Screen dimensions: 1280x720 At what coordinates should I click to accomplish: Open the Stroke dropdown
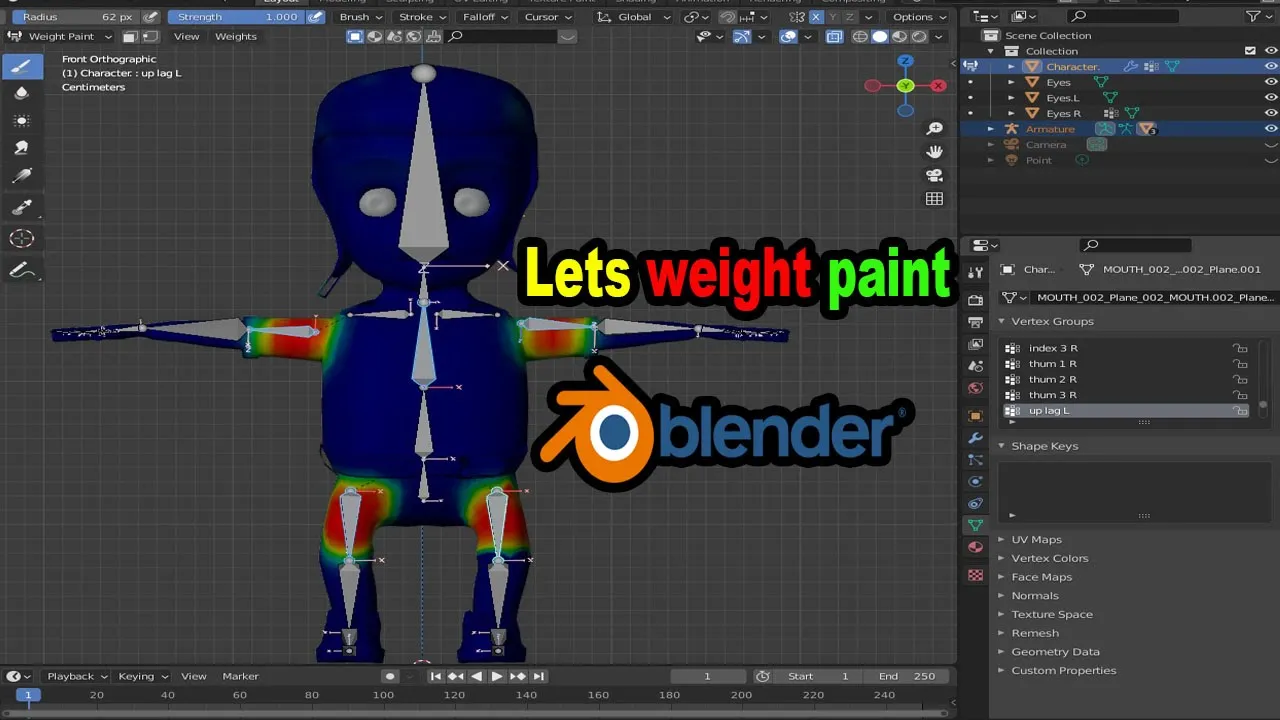[x=421, y=17]
